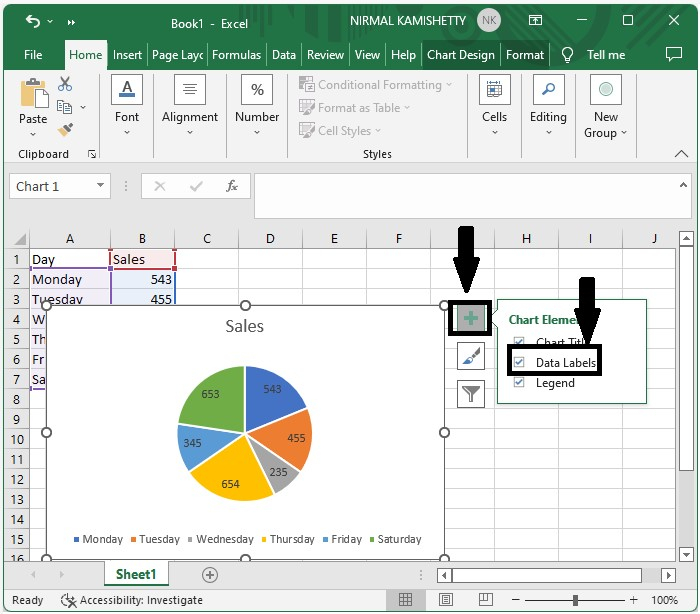The height and width of the screenshot is (614, 700).
Task: Collapse the ribbon with the chevron
Action: pos(681,154)
